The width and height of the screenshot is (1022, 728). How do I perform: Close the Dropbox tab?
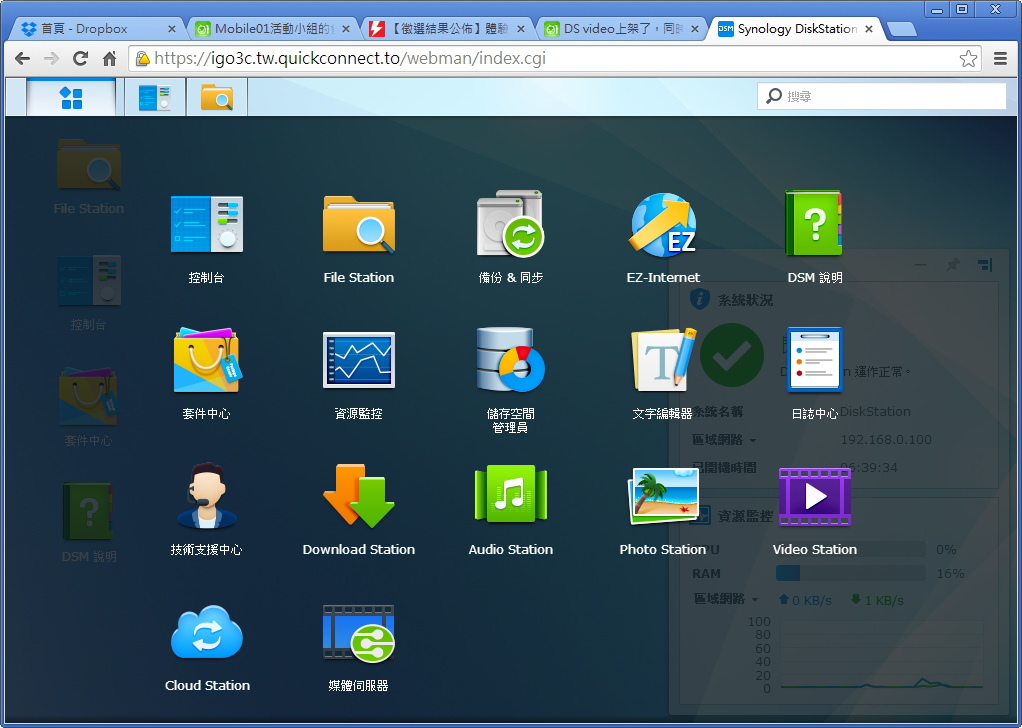(x=172, y=29)
